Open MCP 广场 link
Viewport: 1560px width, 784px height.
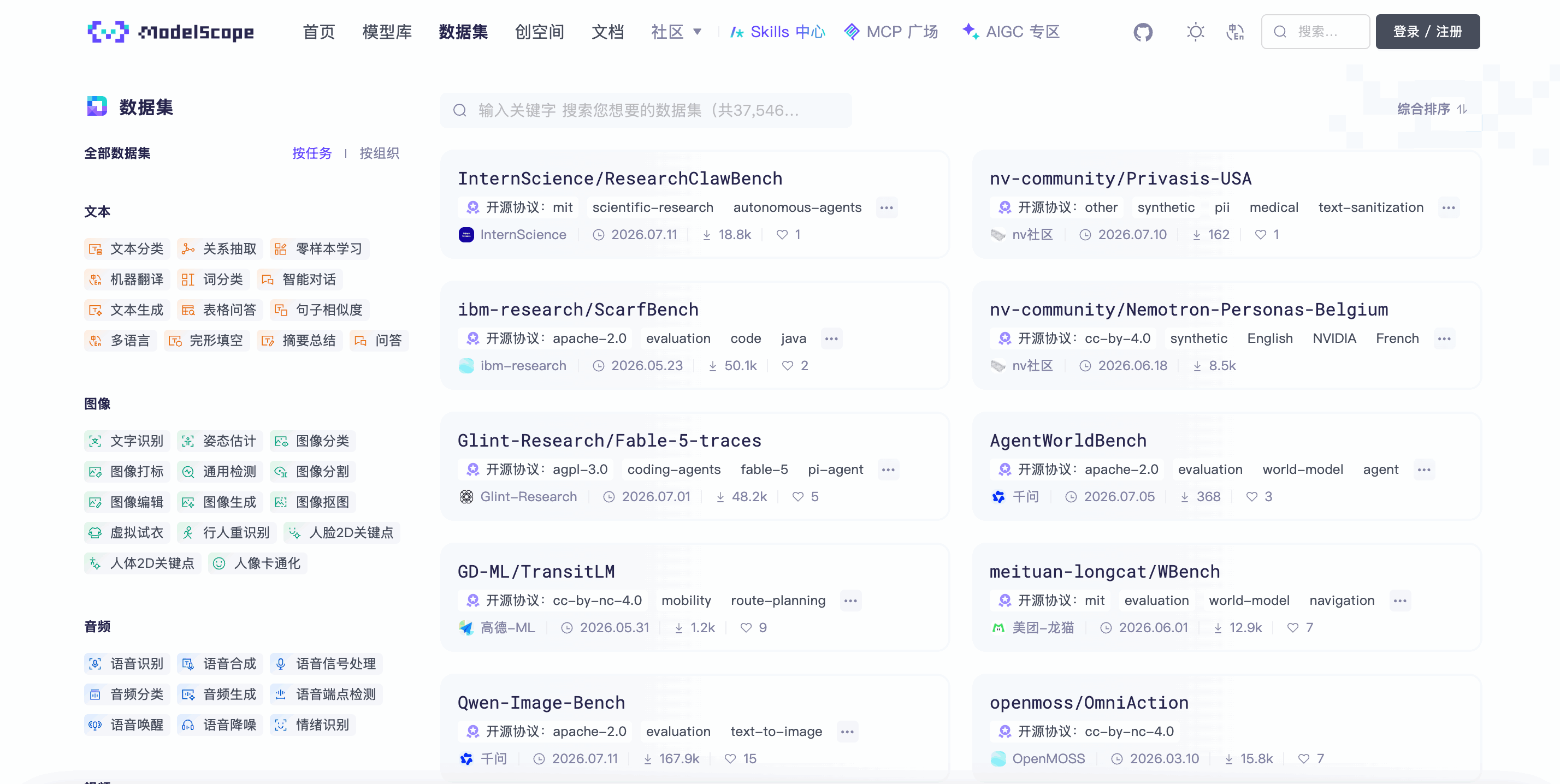891,32
